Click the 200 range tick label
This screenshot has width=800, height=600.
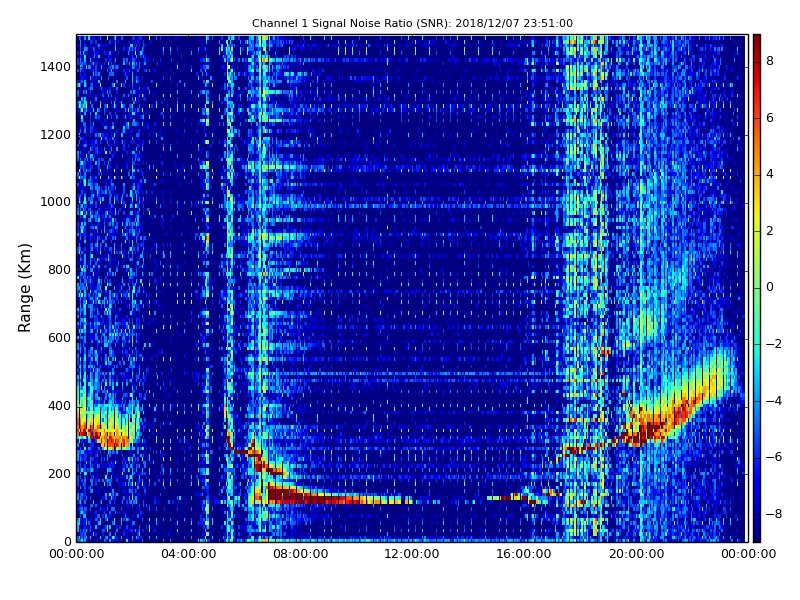coord(59,473)
